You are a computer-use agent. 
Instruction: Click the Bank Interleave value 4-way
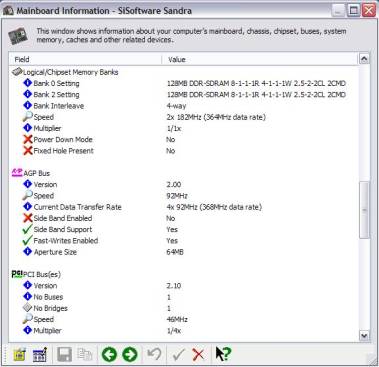(x=176, y=106)
